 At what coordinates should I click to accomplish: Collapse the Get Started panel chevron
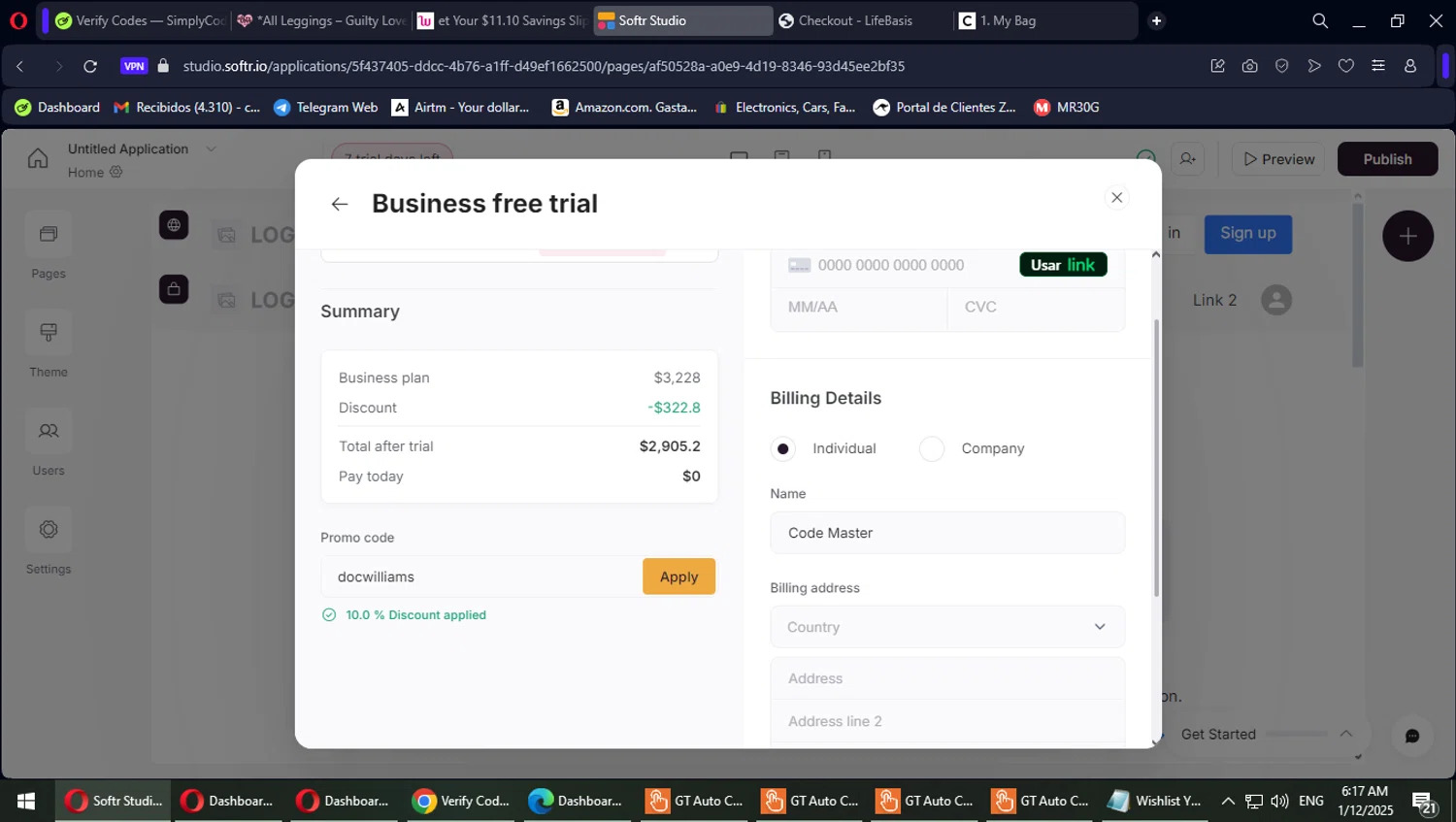[1345, 734]
